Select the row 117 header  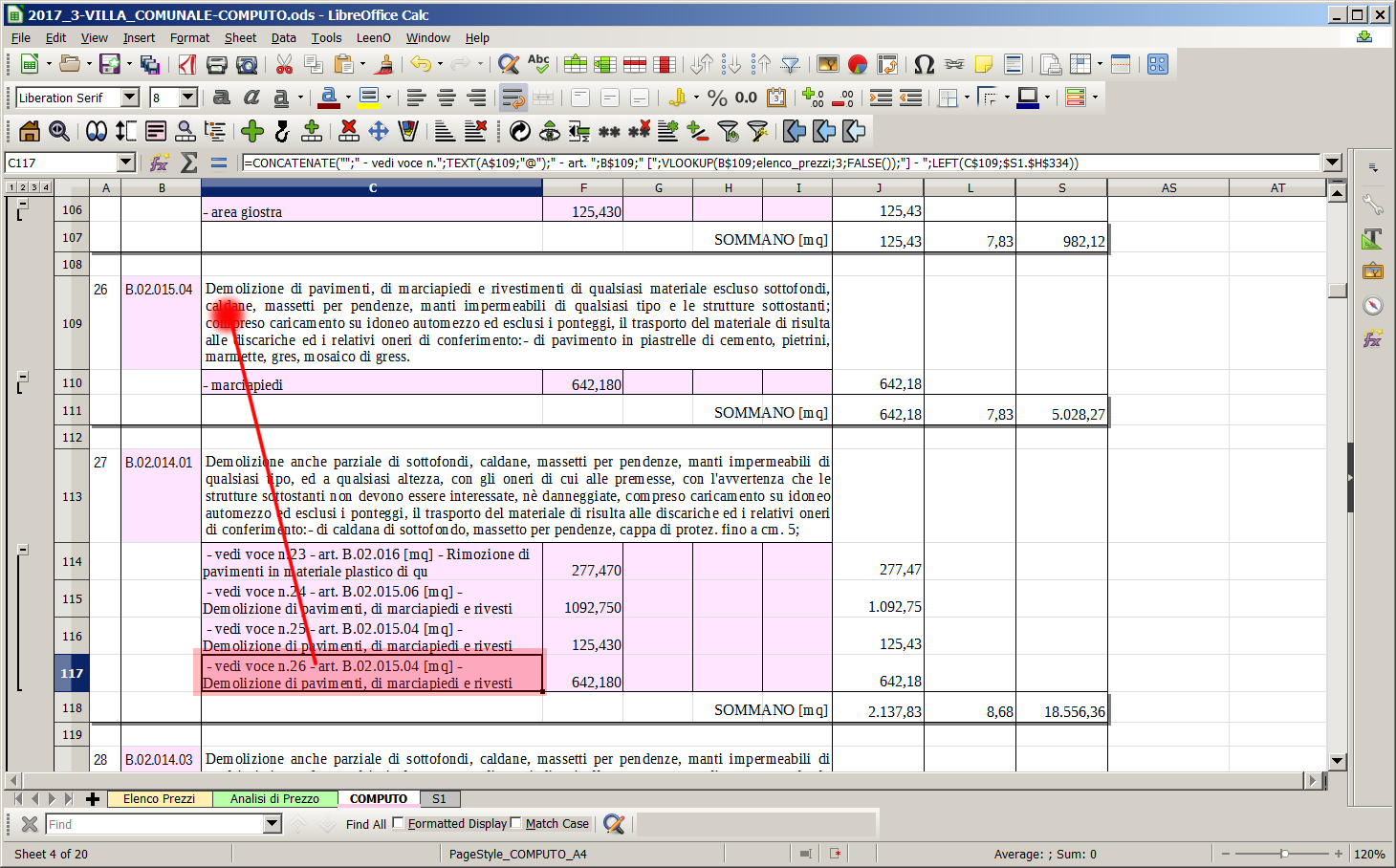coord(72,673)
